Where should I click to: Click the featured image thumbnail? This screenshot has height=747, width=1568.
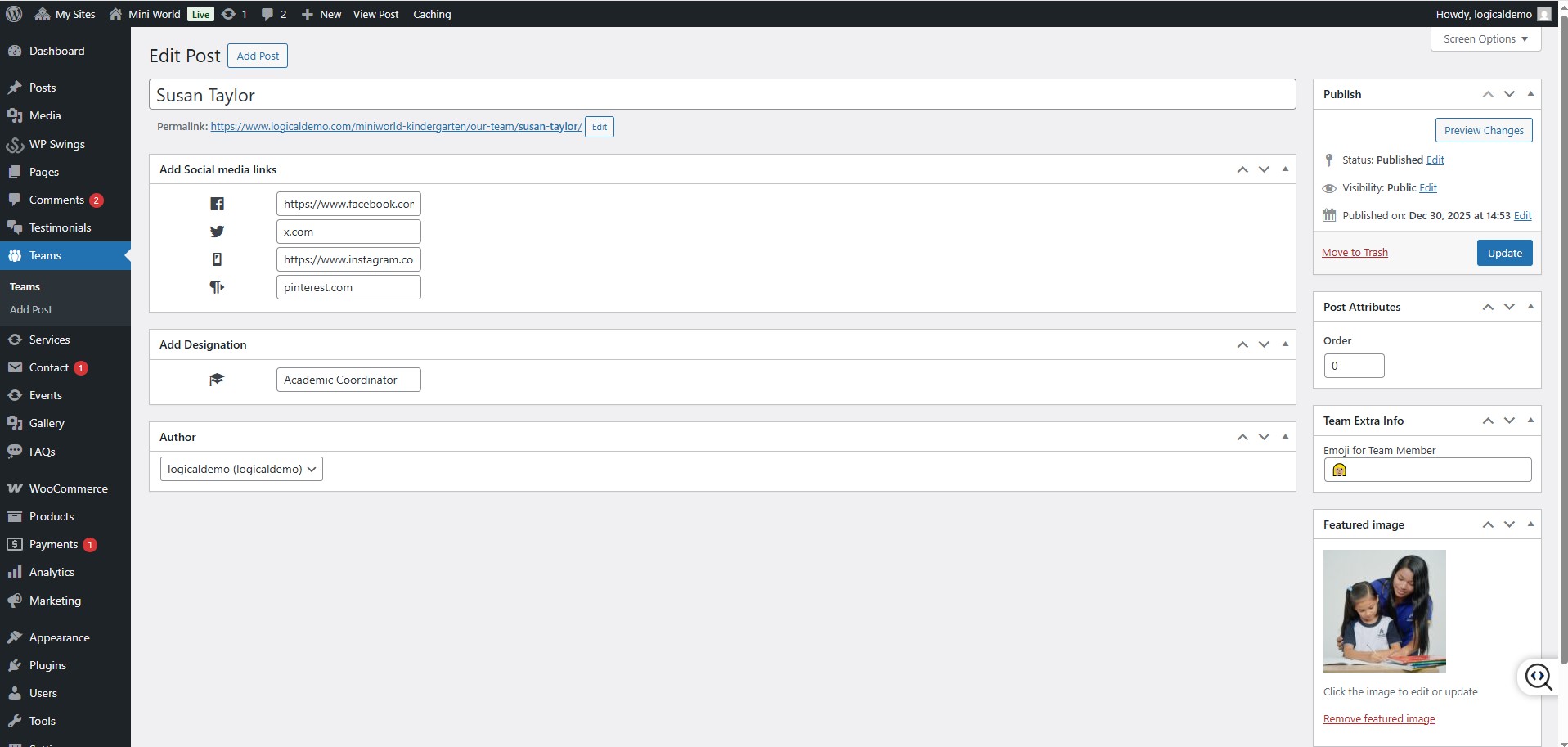(1384, 610)
